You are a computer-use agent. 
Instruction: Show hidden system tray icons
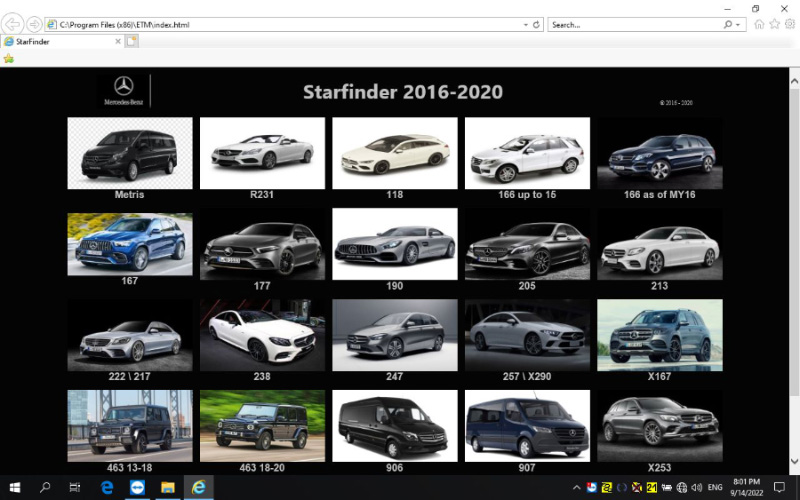coord(577,488)
